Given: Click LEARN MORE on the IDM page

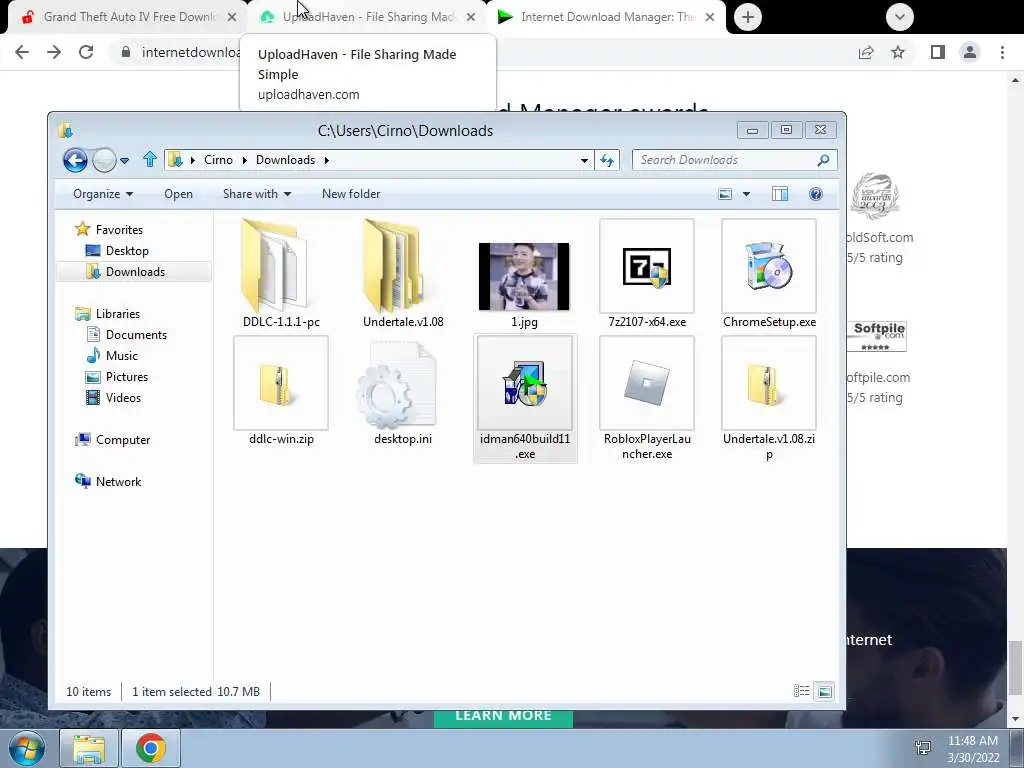Looking at the screenshot, I should [503, 718].
